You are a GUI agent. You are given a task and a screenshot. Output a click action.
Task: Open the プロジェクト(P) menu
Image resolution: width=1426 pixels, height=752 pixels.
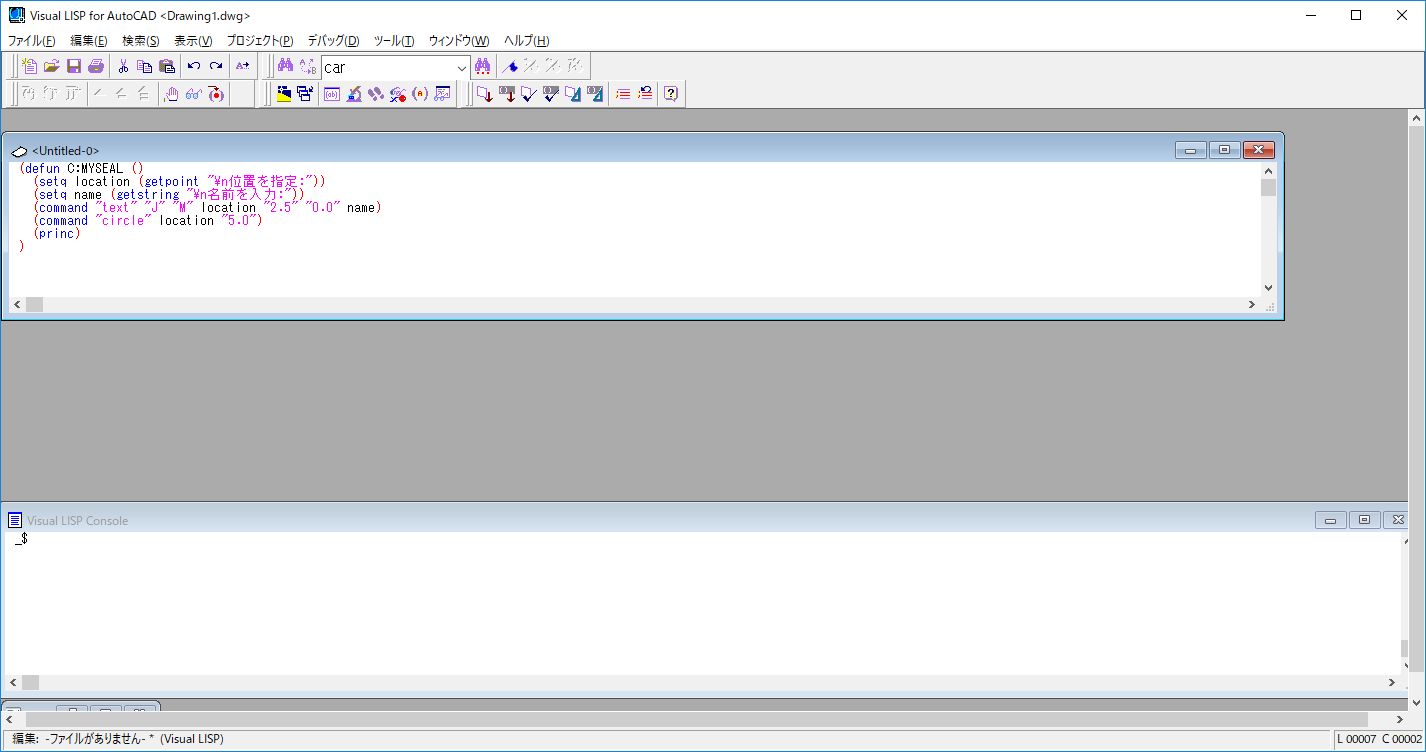pyautogui.click(x=260, y=41)
